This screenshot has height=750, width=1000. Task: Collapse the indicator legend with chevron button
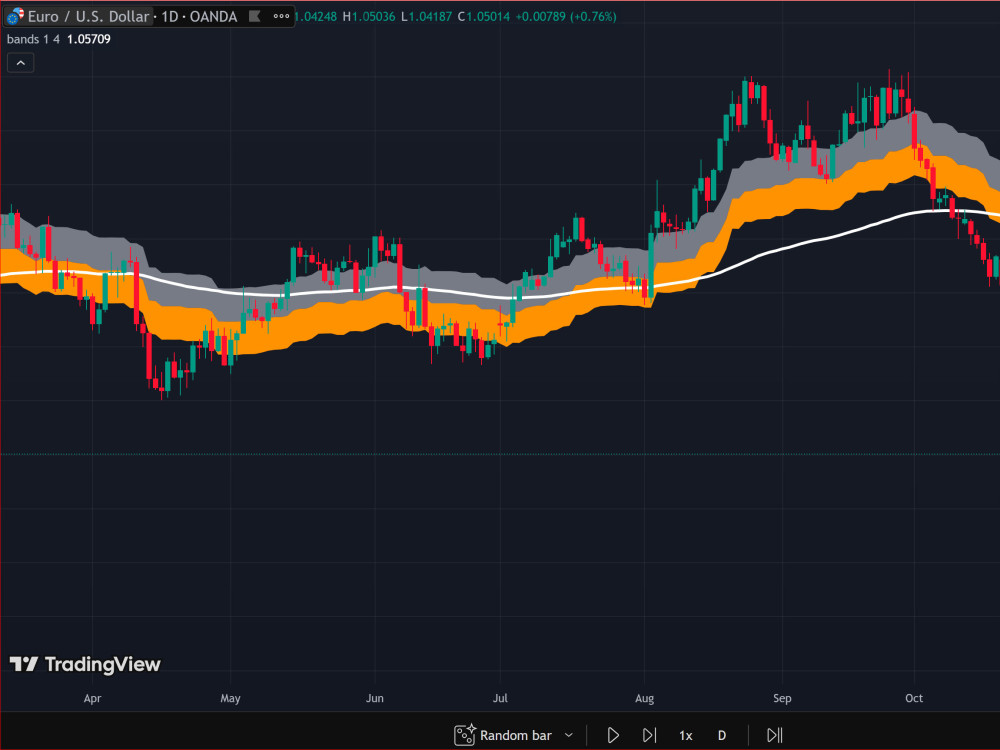coord(20,63)
